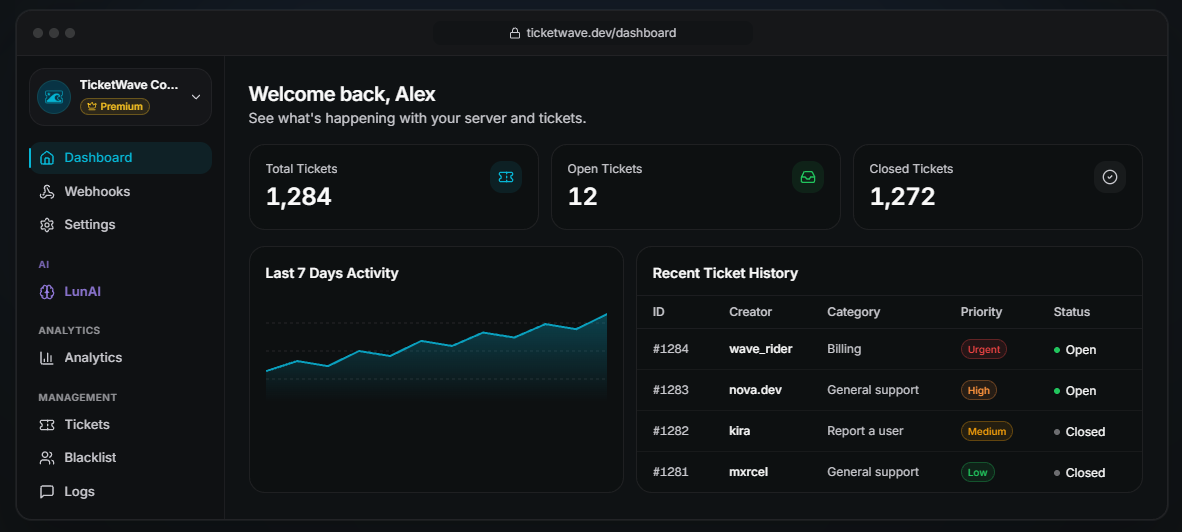1182x532 pixels.
Task: Click the Status column header
Action: [x=1072, y=312]
